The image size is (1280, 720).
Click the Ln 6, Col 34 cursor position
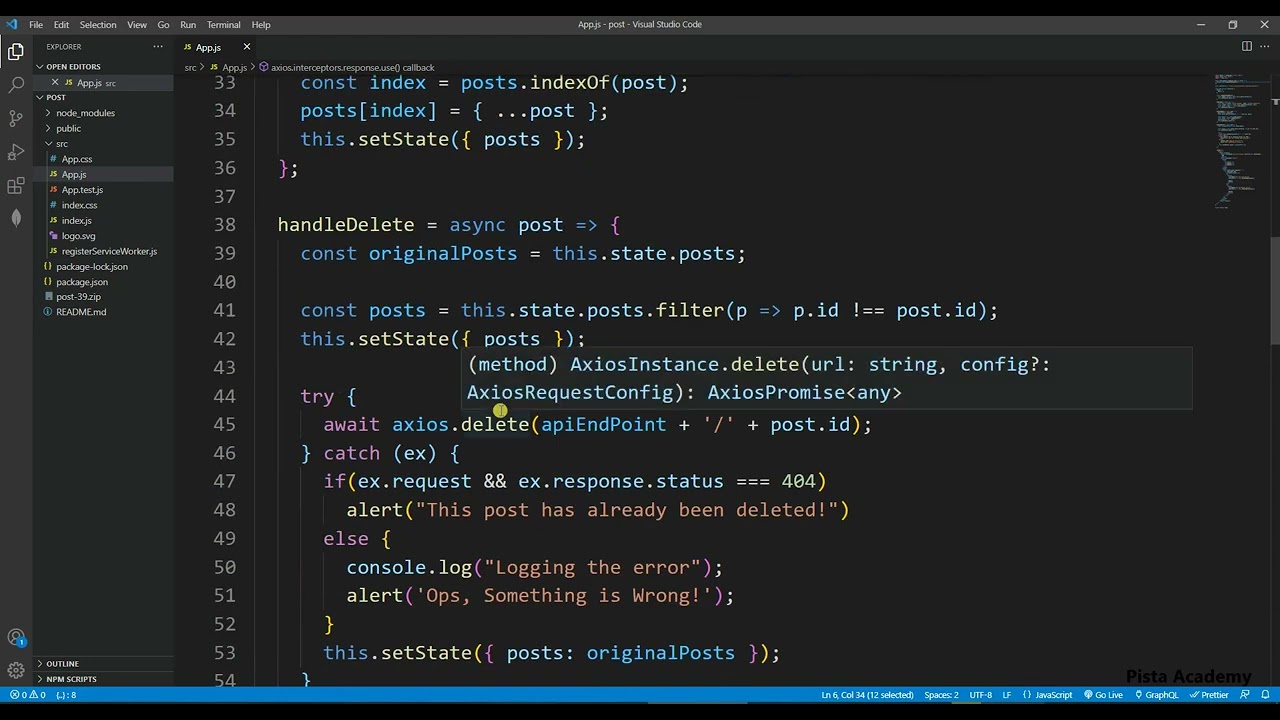pyautogui.click(x=867, y=695)
